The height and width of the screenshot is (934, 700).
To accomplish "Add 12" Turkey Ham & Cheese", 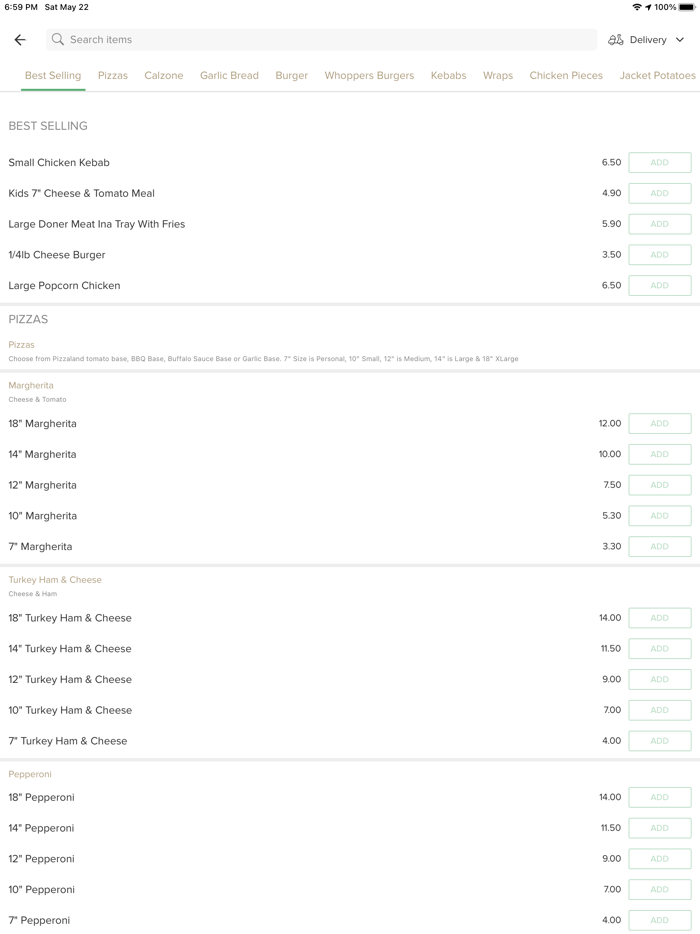I will 659,680.
